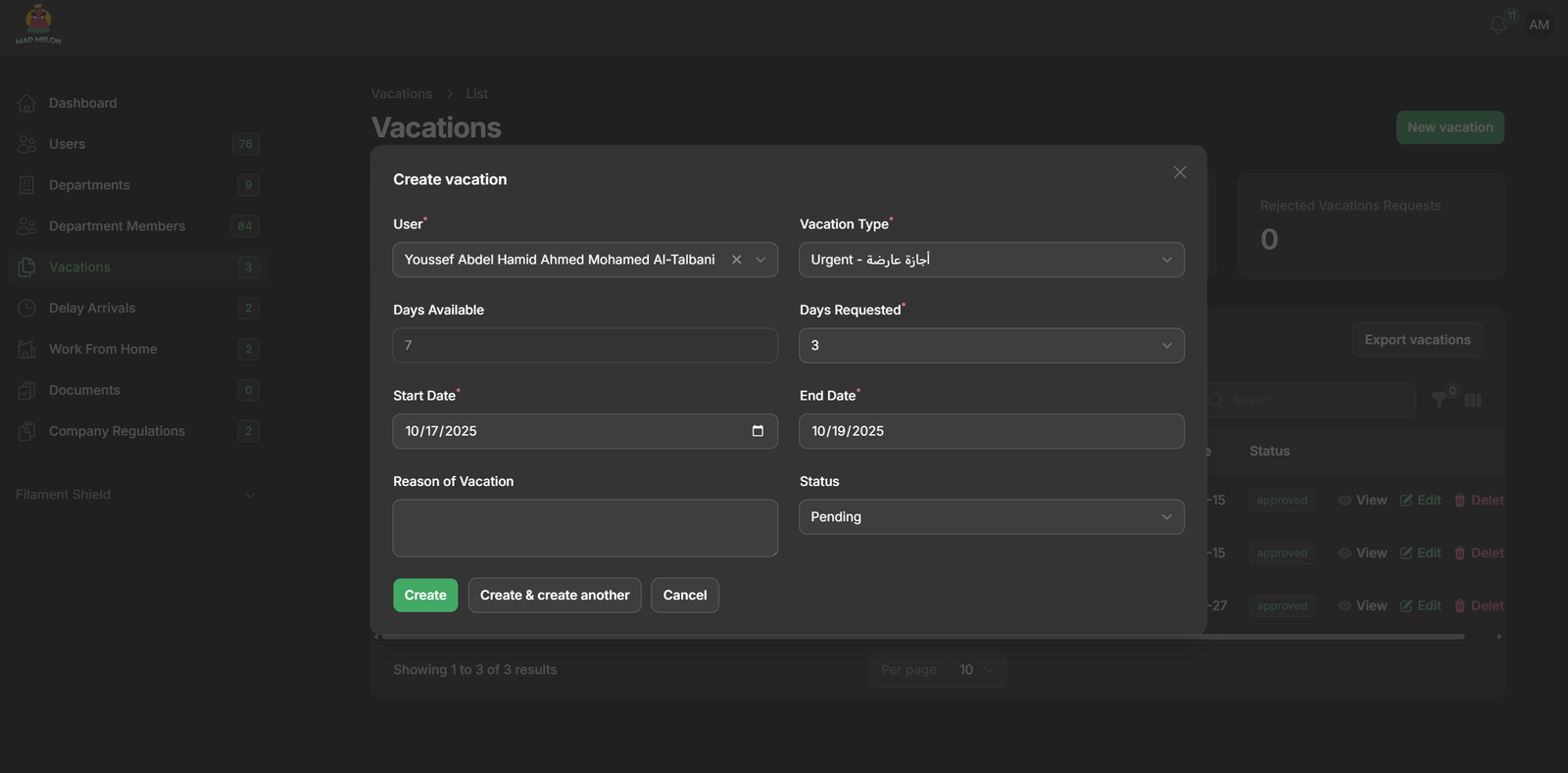
Task: Click the Dashboard home icon
Action: (26, 103)
